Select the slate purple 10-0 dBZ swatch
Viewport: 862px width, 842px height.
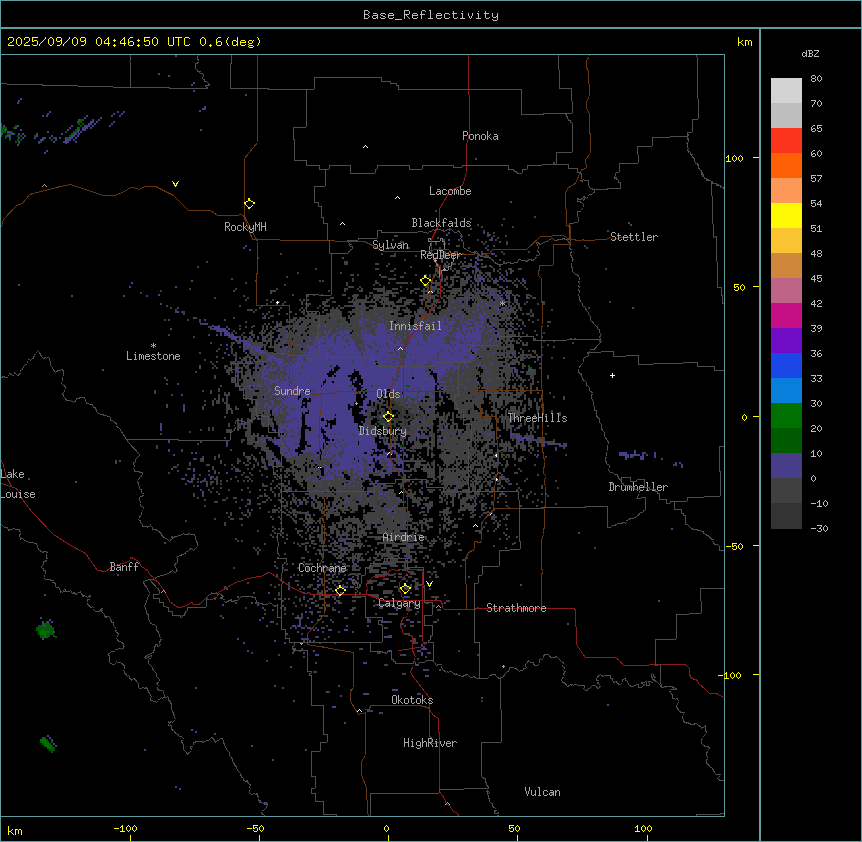(x=786, y=466)
